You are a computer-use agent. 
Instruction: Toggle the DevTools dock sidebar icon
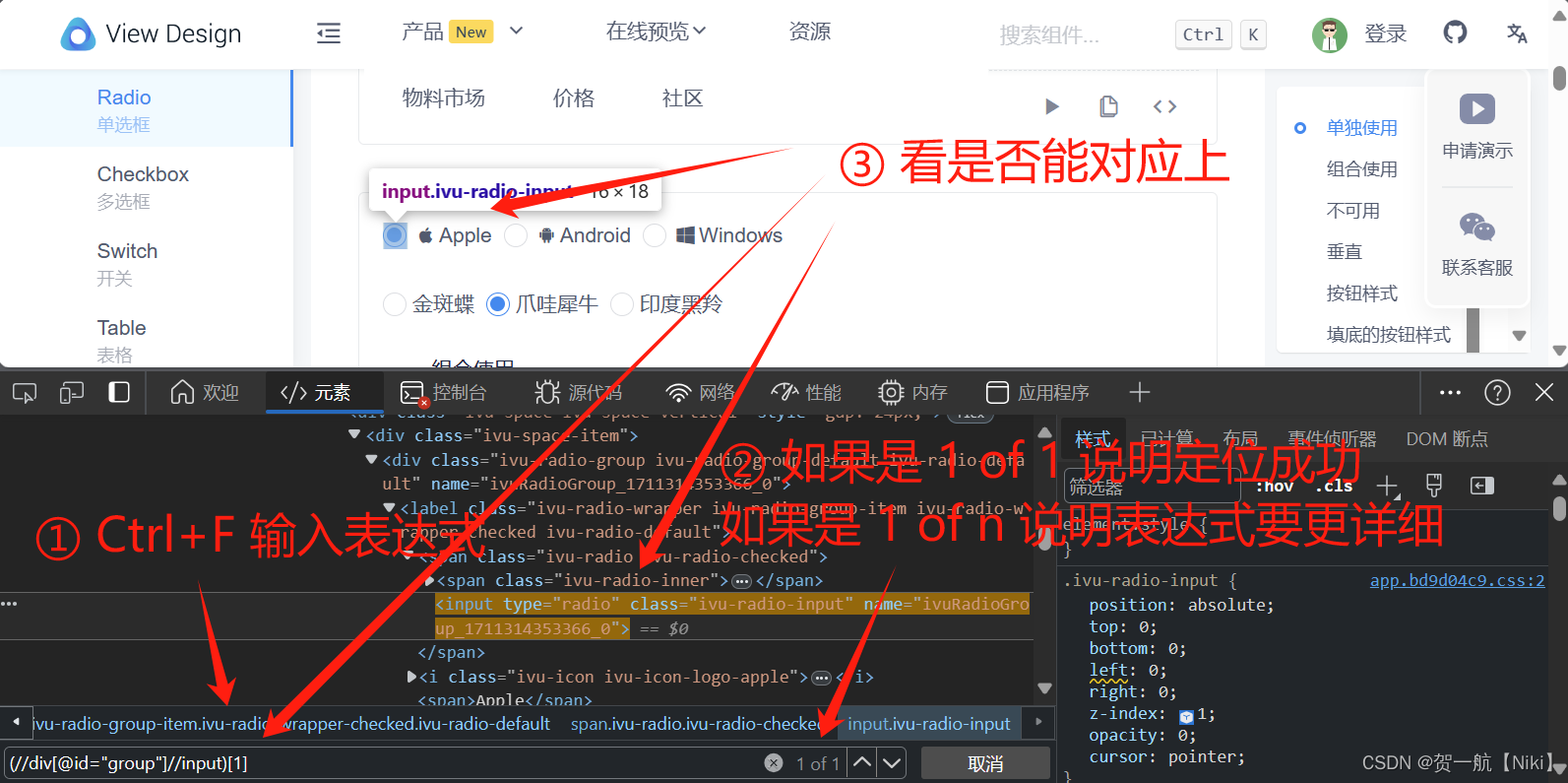pos(119,393)
